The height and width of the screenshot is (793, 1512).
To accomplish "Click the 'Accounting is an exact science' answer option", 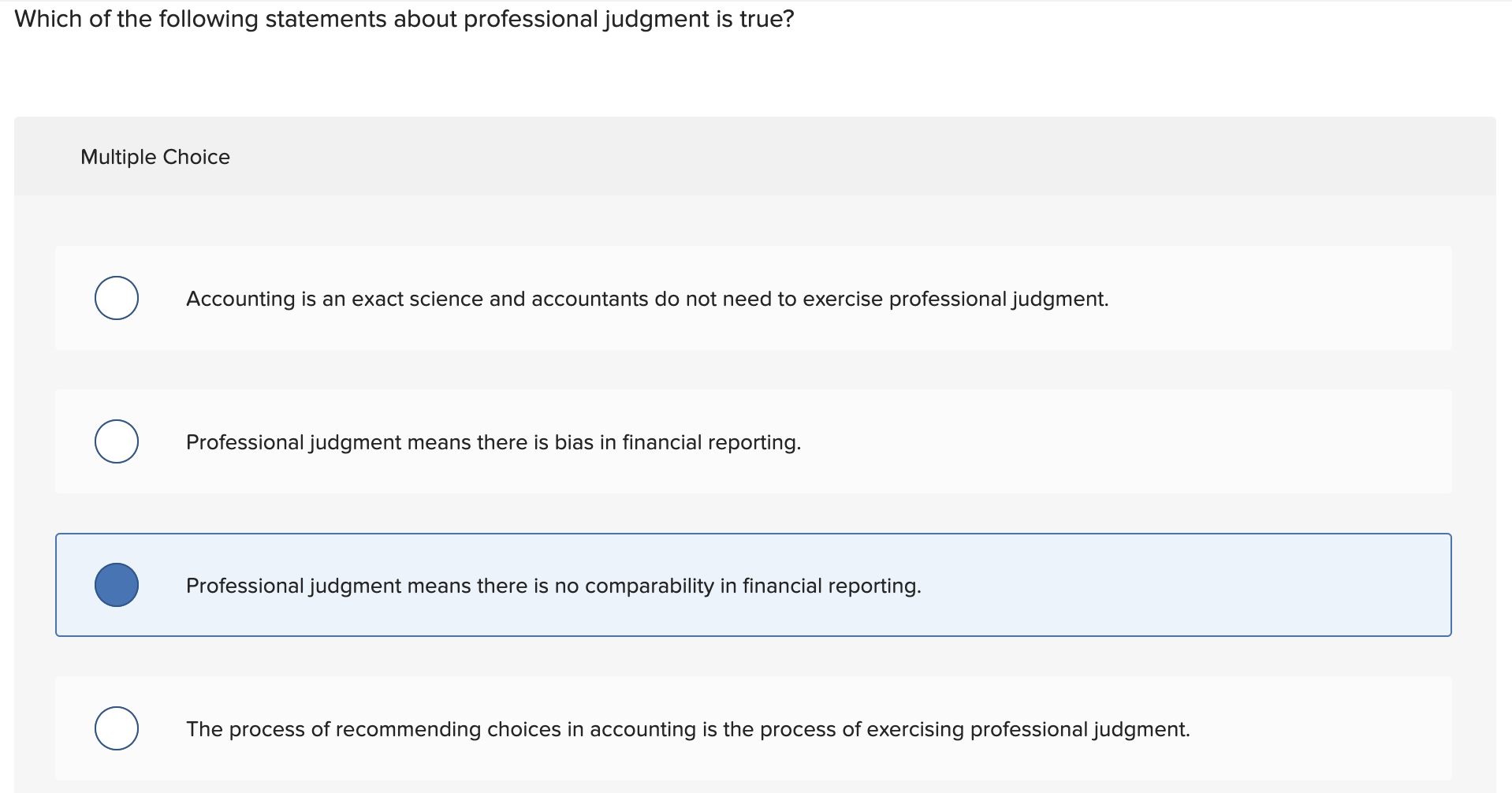I will pos(646,298).
